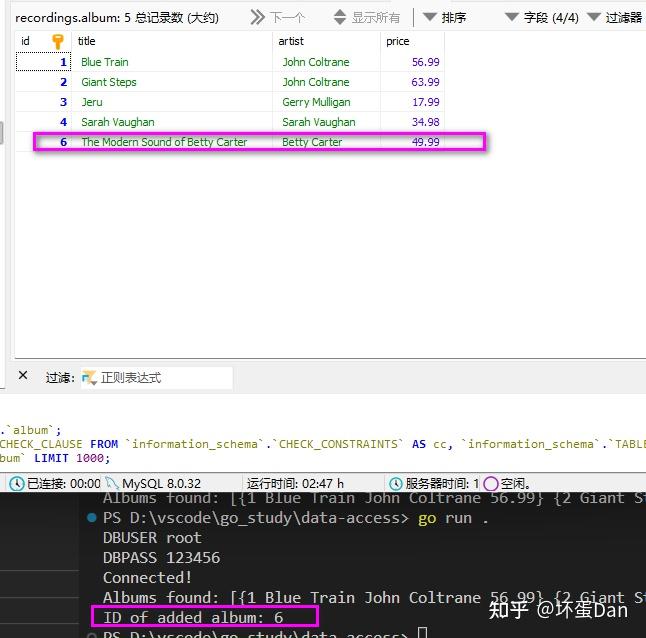
Task: Click the connected clock icon in status bar
Action: pos(17,483)
